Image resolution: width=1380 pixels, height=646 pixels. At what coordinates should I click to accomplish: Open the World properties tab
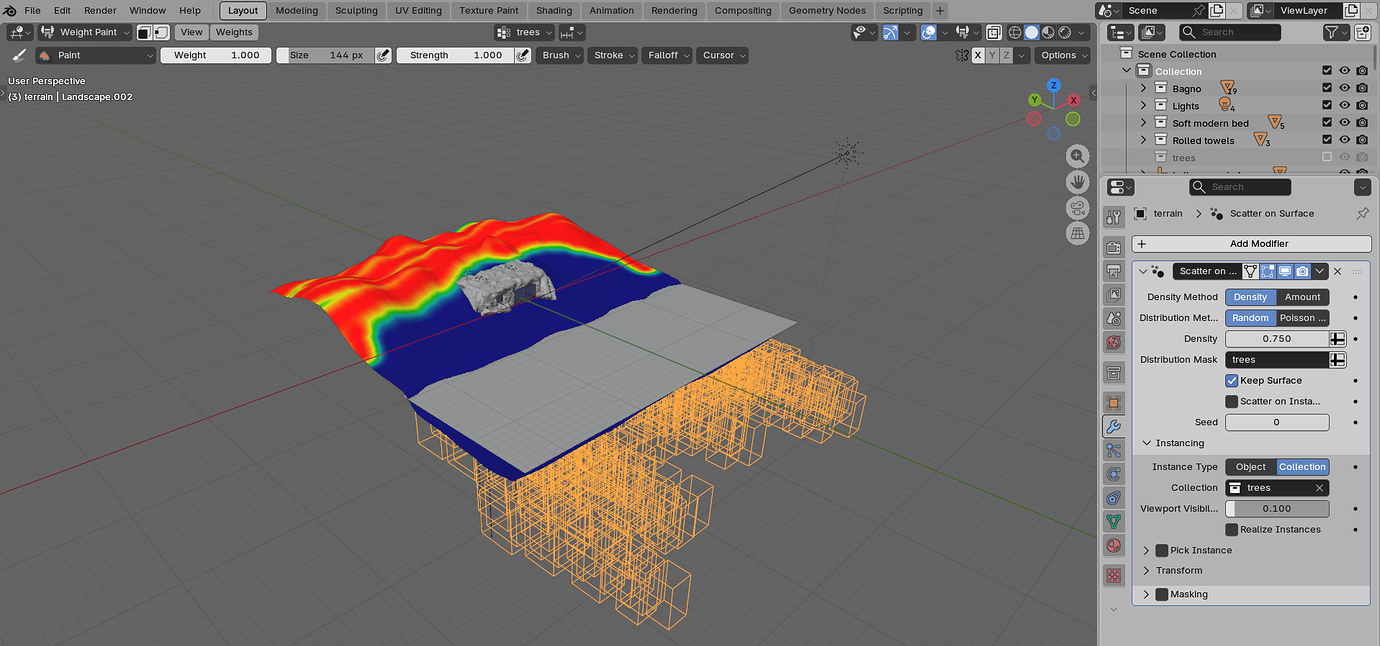coord(1114,342)
